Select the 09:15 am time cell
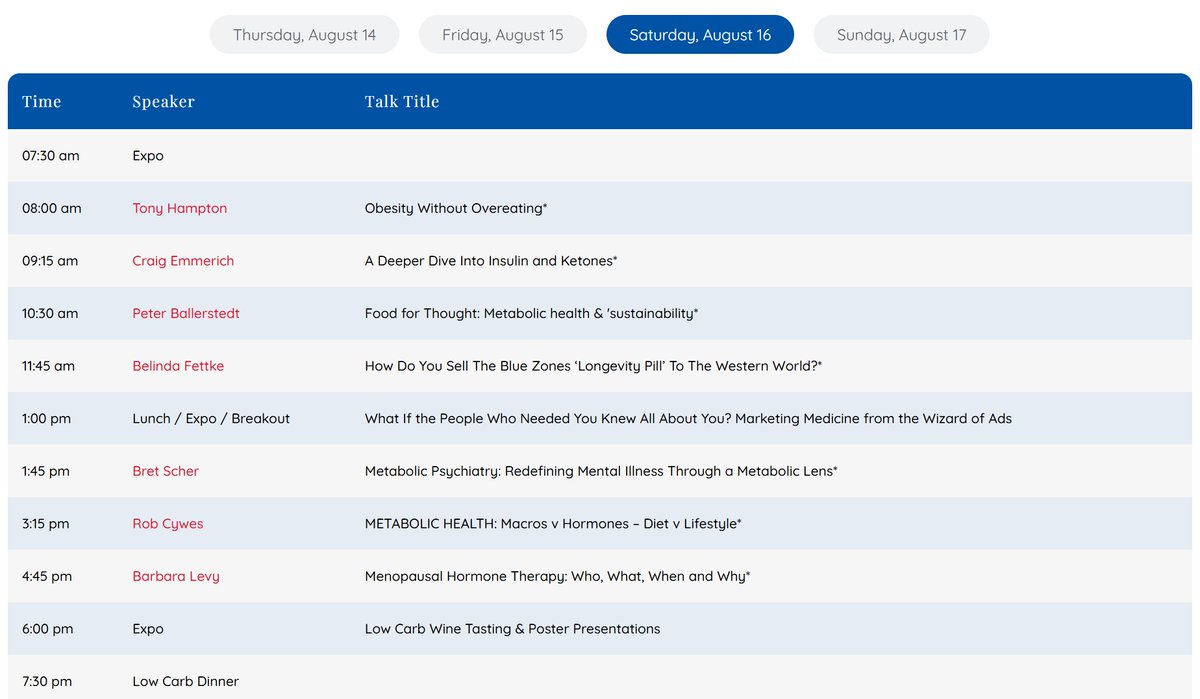Screen dimensions: 1200x699 point(50,261)
